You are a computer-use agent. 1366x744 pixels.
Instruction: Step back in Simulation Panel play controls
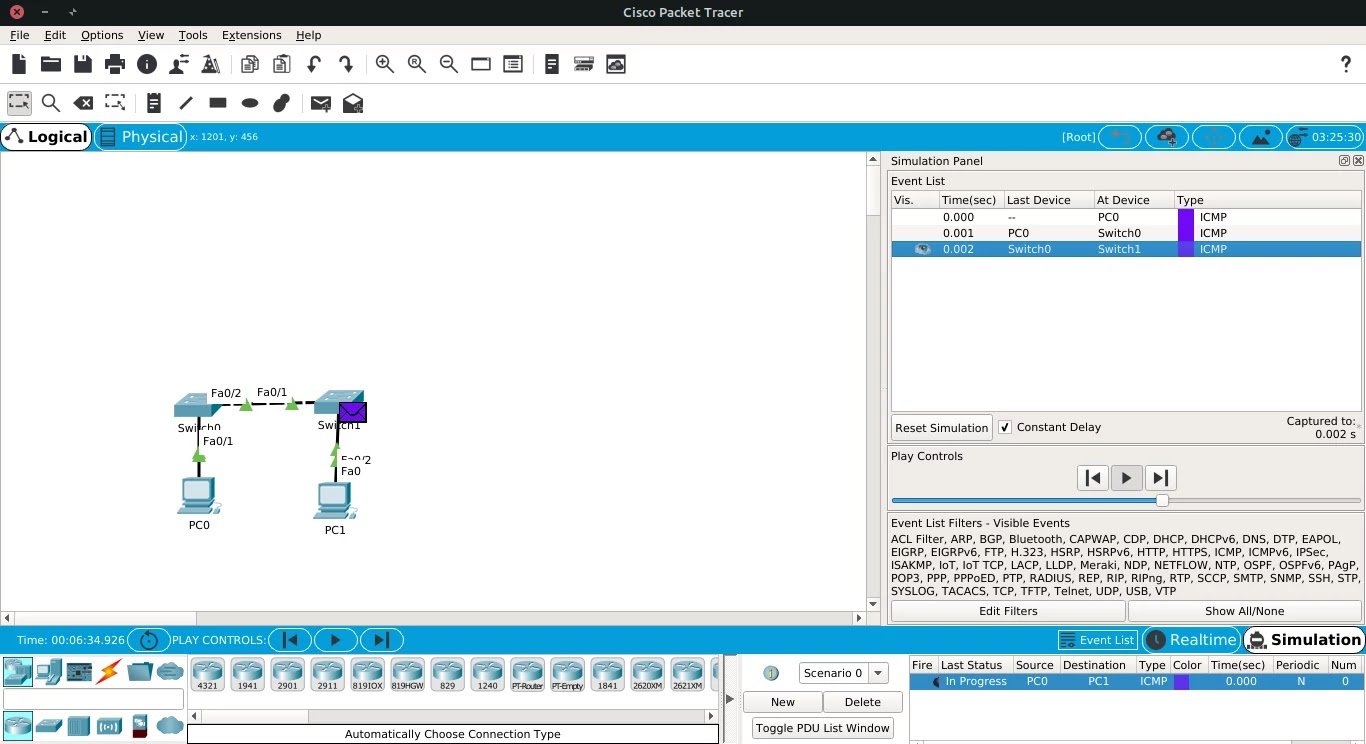coord(1093,478)
